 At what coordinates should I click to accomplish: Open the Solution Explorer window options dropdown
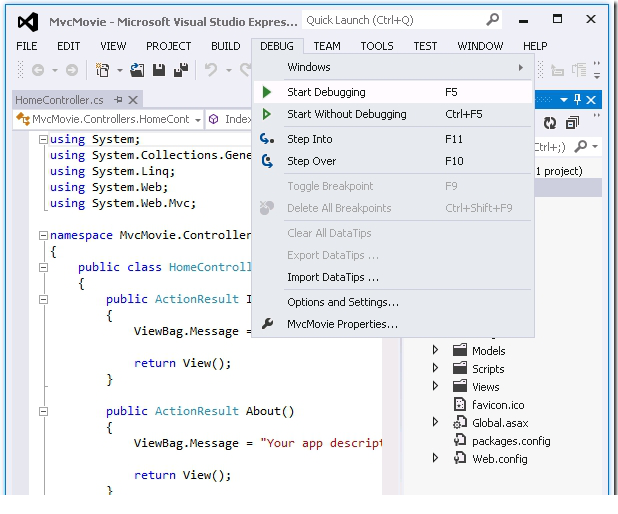[564, 100]
